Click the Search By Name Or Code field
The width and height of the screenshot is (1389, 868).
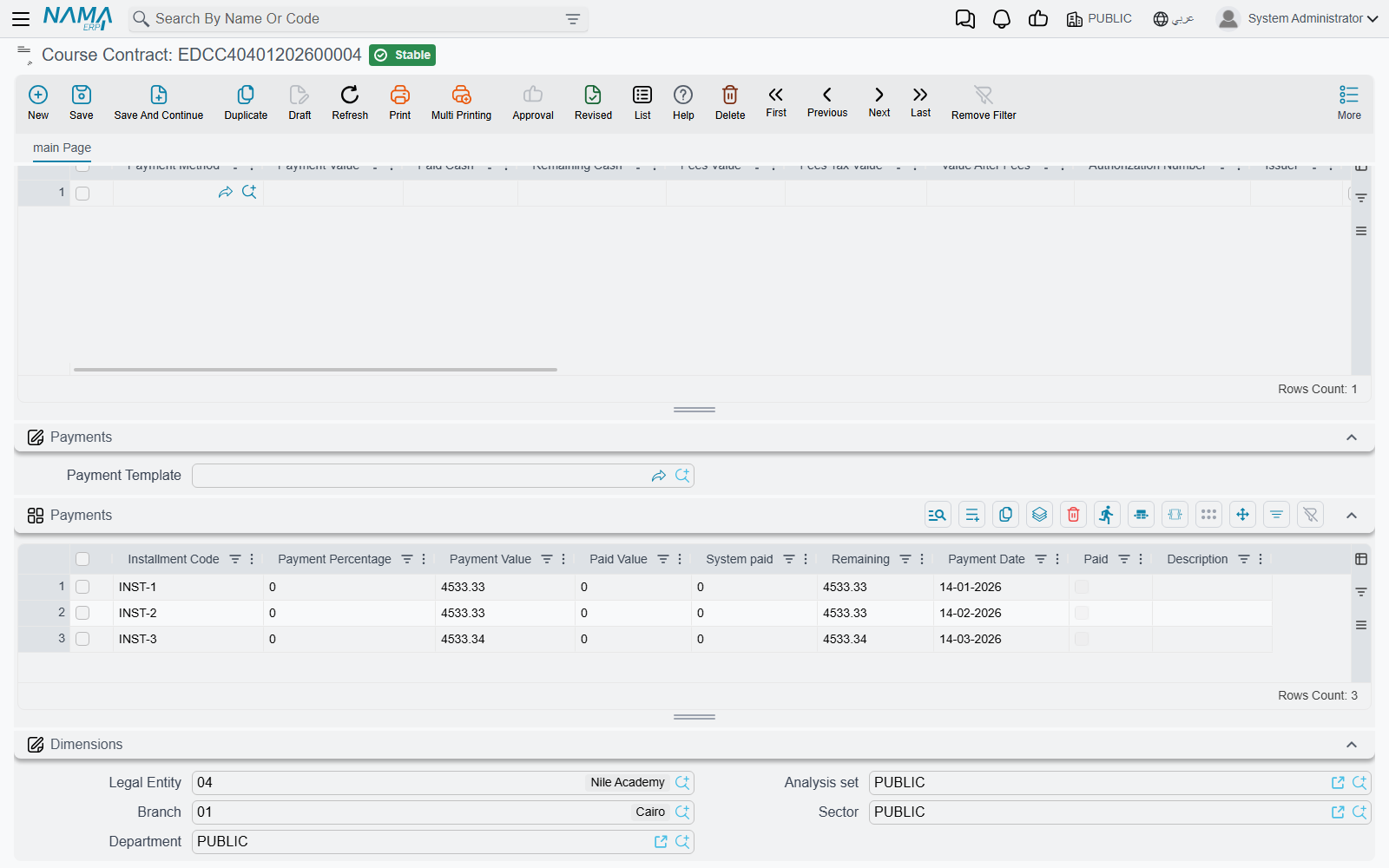[x=356, y=18]
